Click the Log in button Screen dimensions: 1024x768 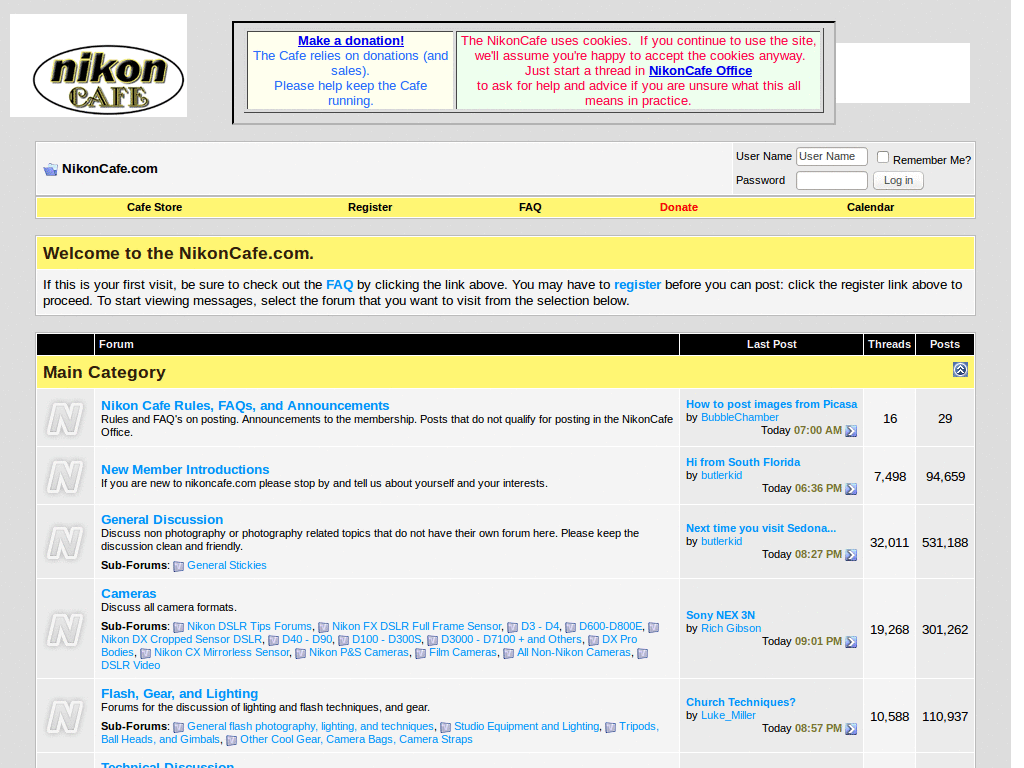click(898, 181)
